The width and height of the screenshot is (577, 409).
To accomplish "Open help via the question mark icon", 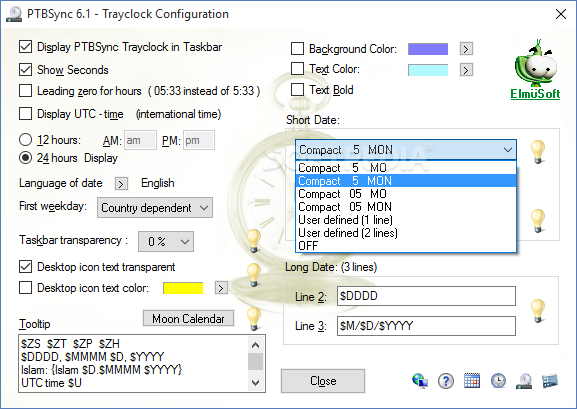I will [446, 381].
